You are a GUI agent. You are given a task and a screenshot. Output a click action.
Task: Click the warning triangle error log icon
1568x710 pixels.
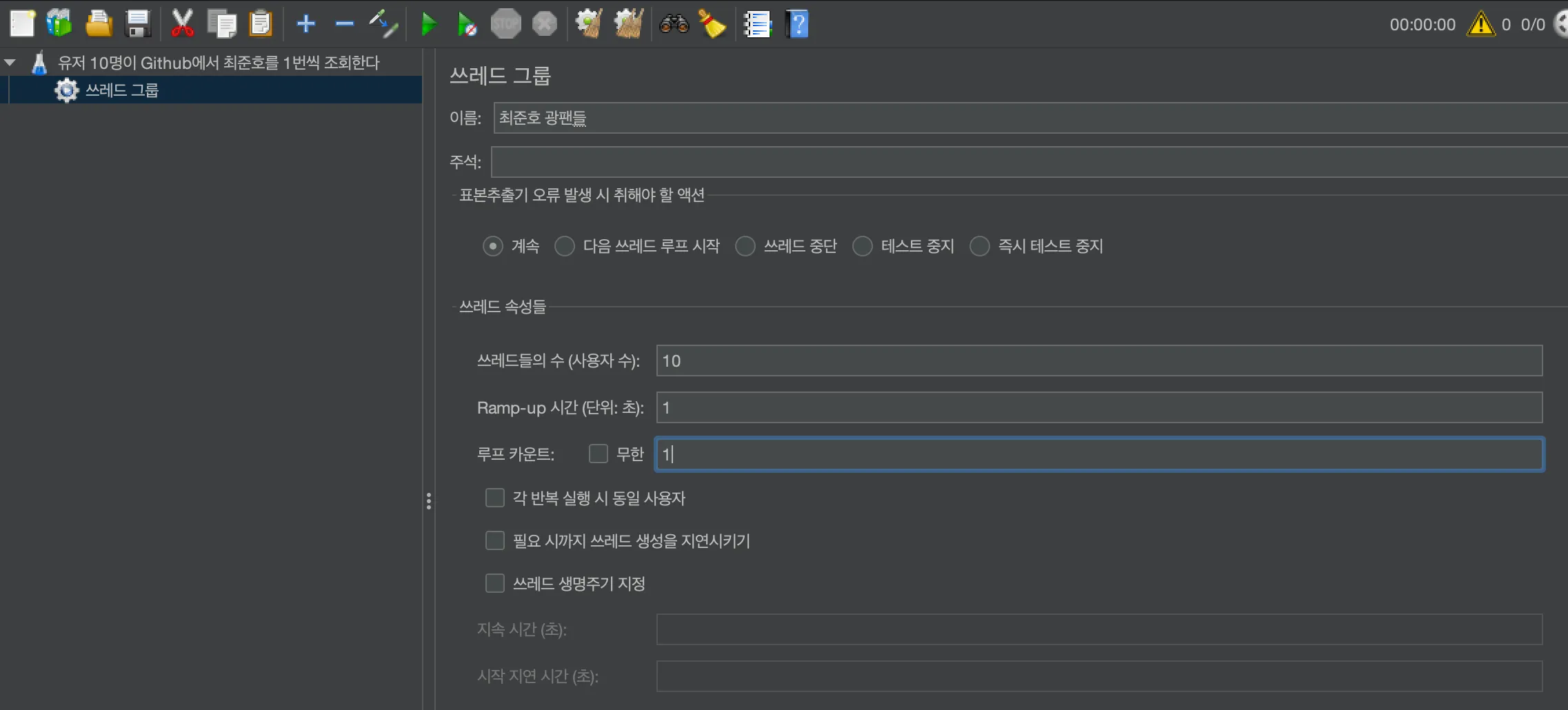(1480, 24)
